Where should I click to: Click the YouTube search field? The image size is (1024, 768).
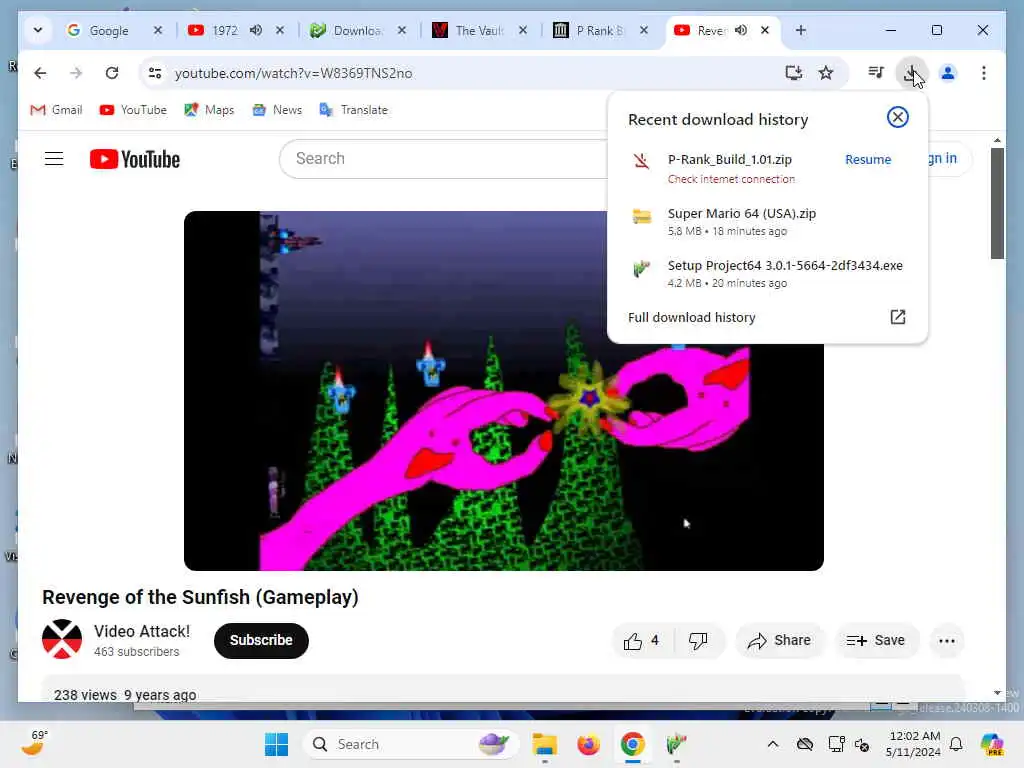point(444,159)
